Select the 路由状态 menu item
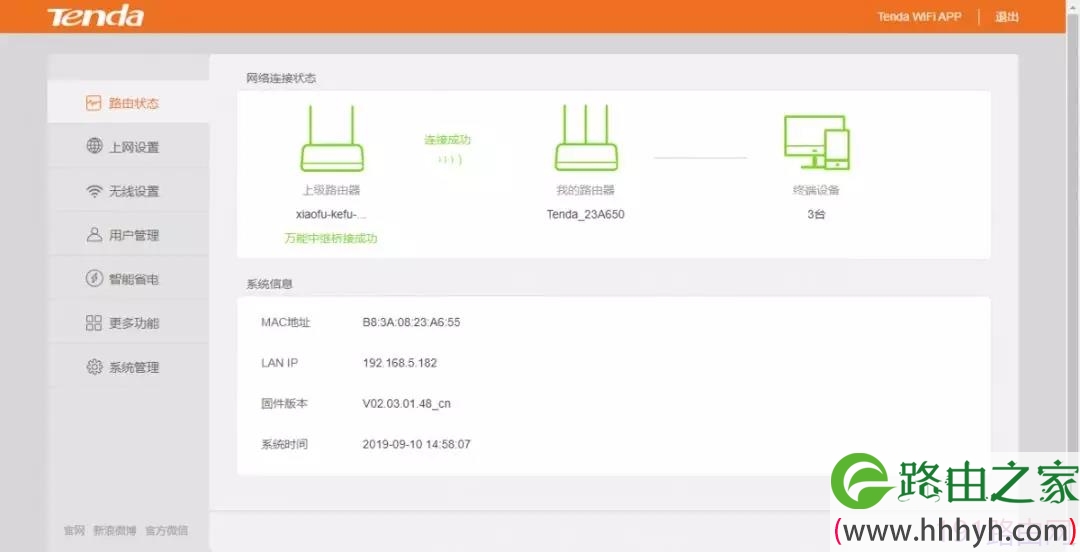 [x=128, y=103]
